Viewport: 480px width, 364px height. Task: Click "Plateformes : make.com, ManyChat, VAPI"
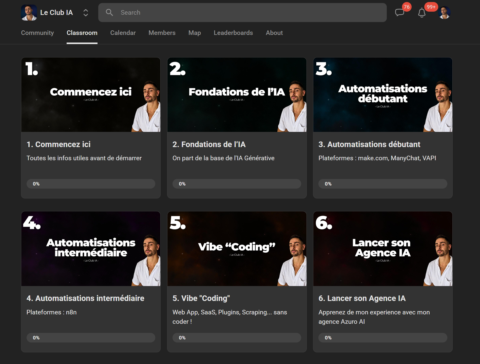click(377, 158)
